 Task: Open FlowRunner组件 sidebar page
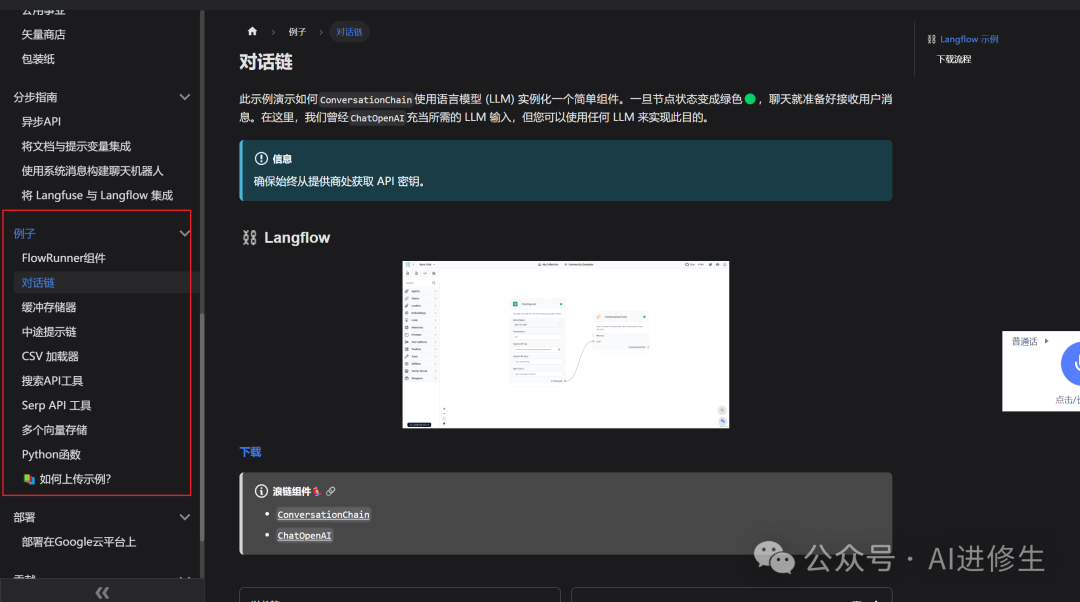pyautogui.click(x=63, y=258)
